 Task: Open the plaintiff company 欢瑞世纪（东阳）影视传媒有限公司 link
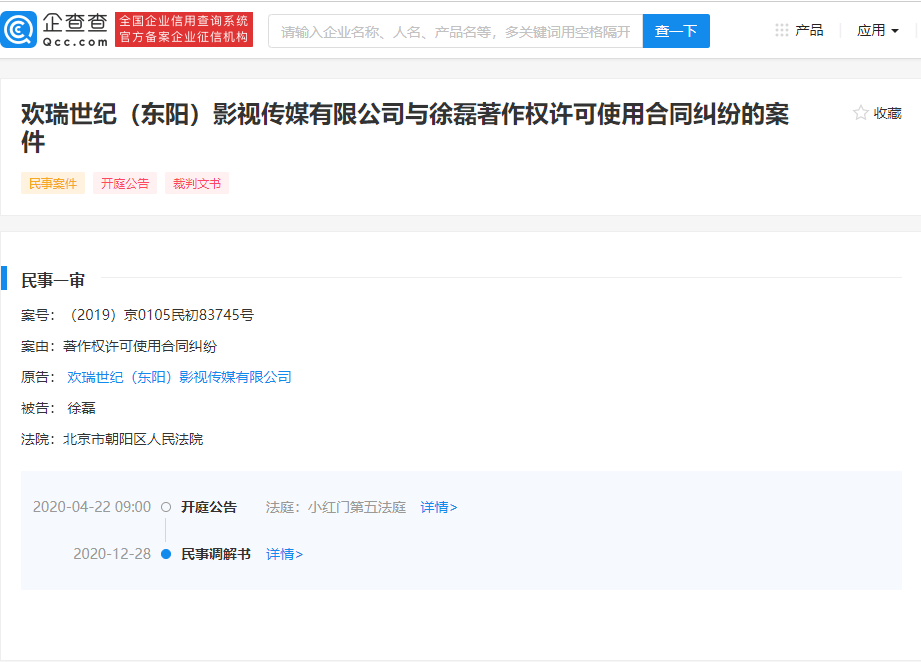(x=178, y=377)
